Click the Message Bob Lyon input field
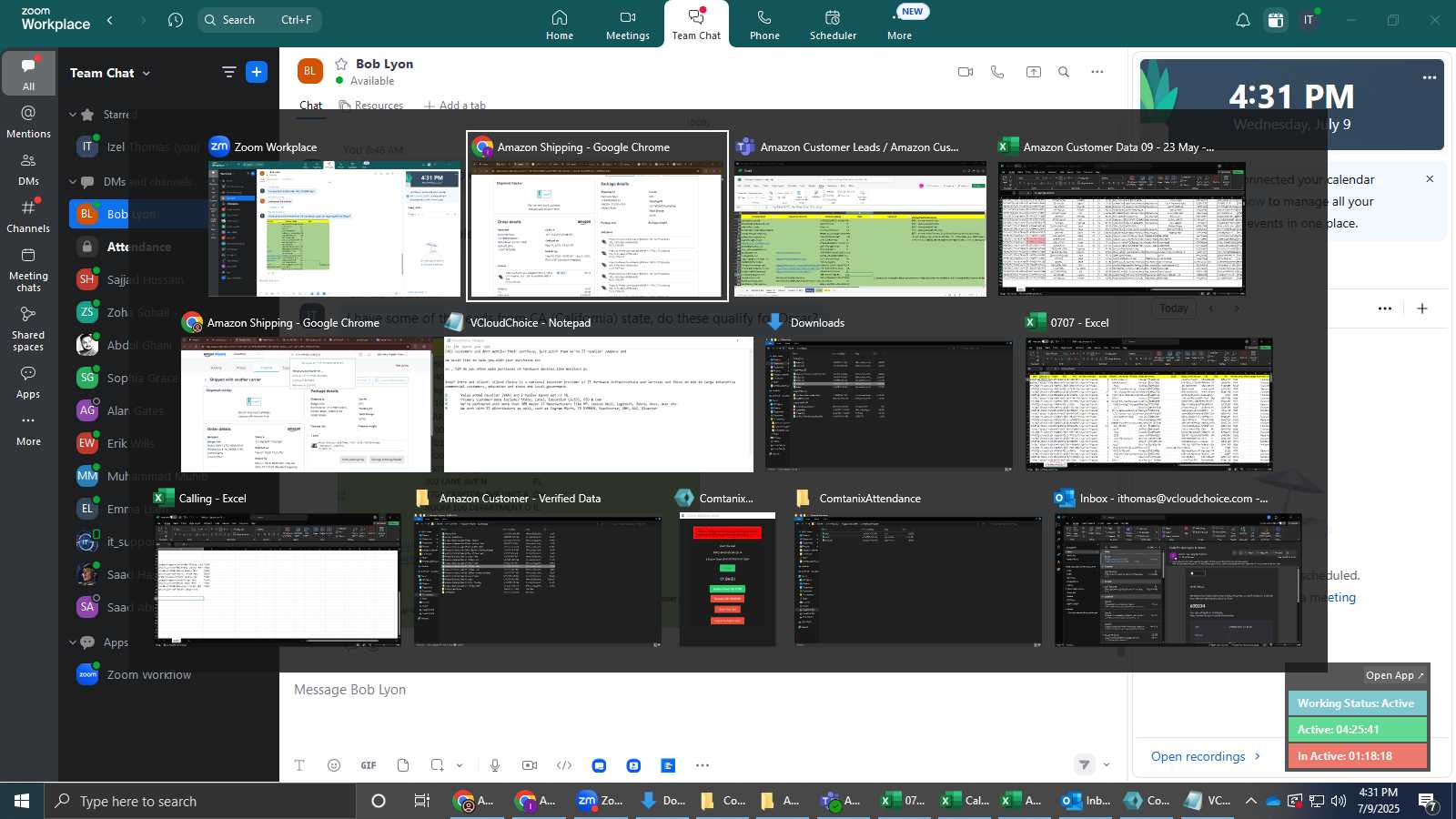The image size is (1456, 819). click(x=701, y=690)
